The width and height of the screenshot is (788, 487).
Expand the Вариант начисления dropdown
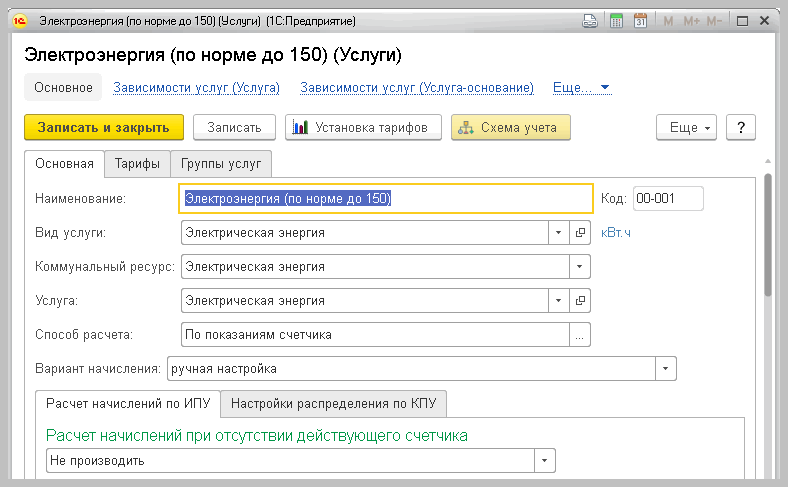click(x=665, y=368)
